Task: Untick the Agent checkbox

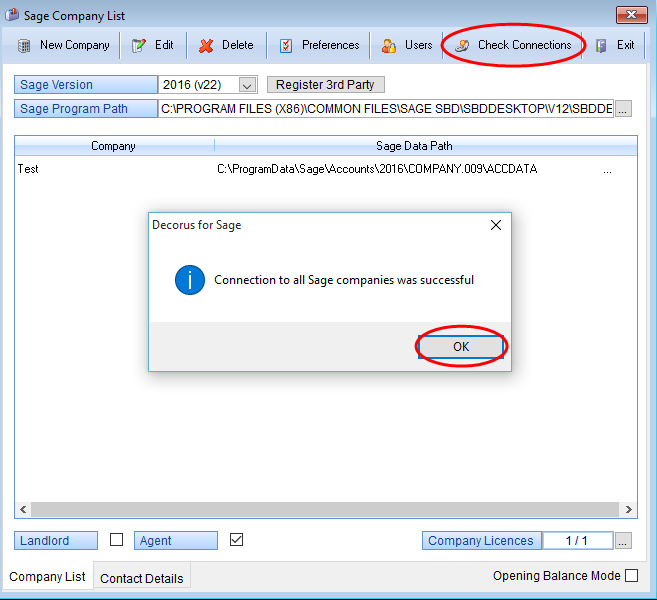Action: pyautogui.click(x=236, y=540)
